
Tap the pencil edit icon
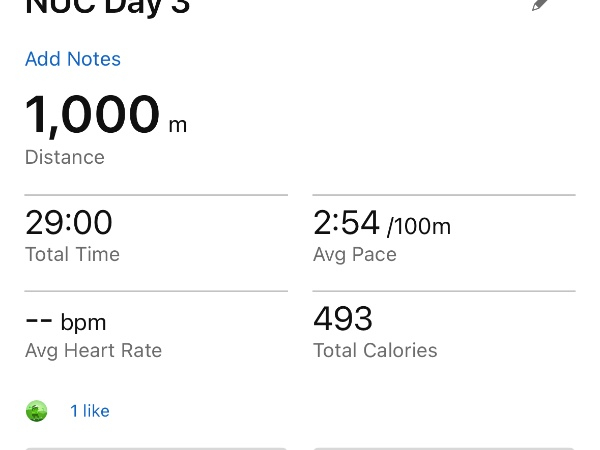pos(541,4)
